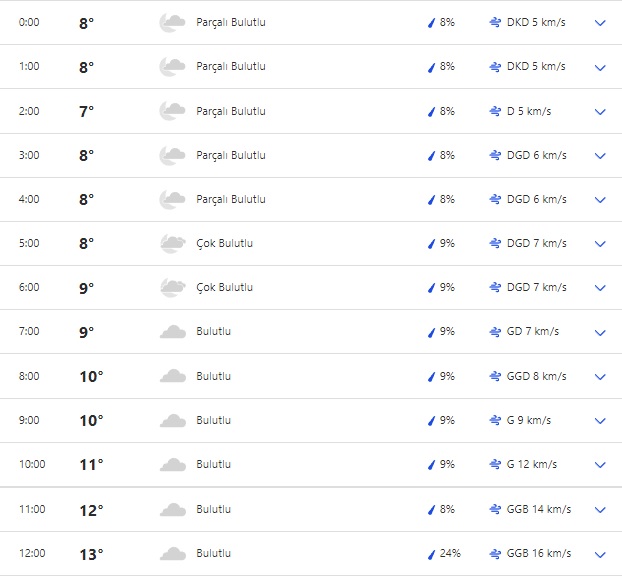Click the cloud icon in 10:00 row
Screen dimensions: 622x576
tap(172, 465)
